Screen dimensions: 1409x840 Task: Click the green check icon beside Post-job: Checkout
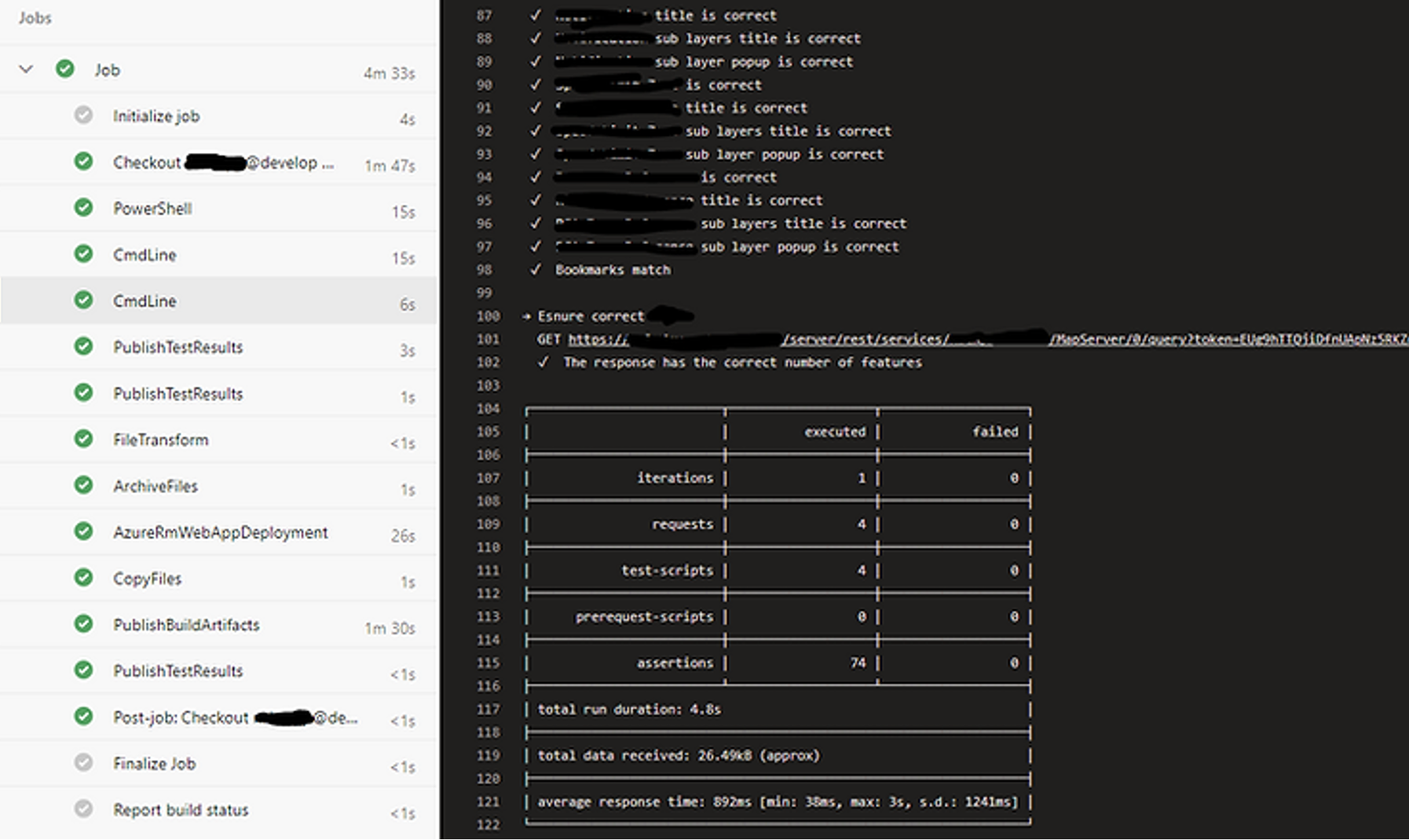(83, 717)
